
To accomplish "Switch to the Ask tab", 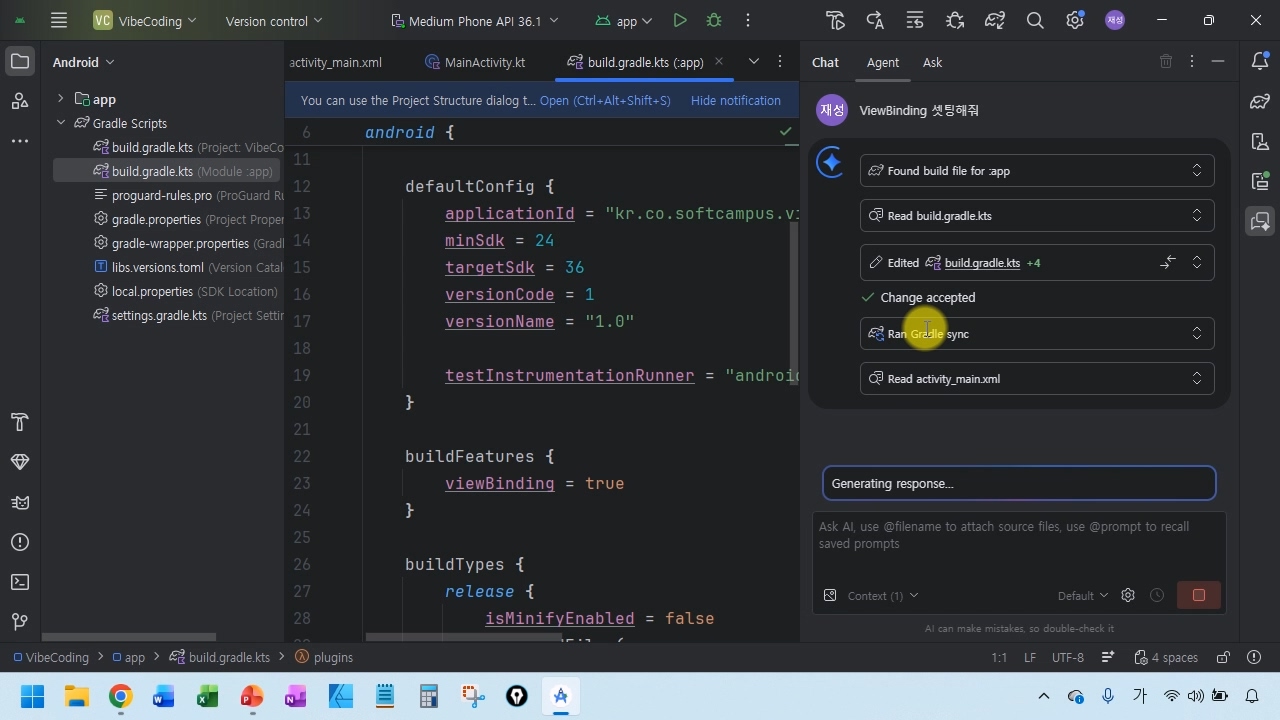I will point(932,62).
